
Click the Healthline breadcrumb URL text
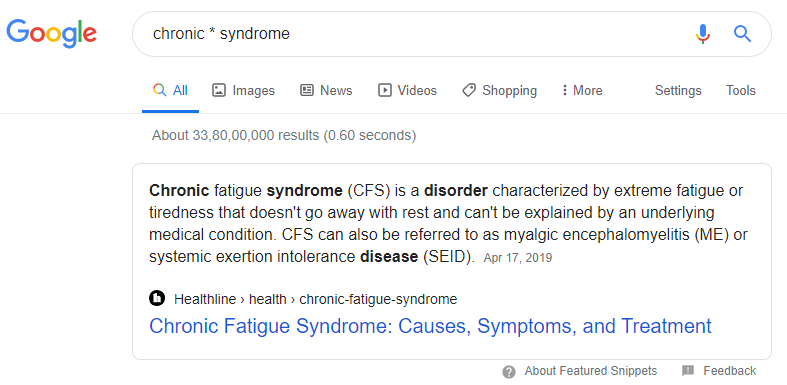click(x=315, y=299)
